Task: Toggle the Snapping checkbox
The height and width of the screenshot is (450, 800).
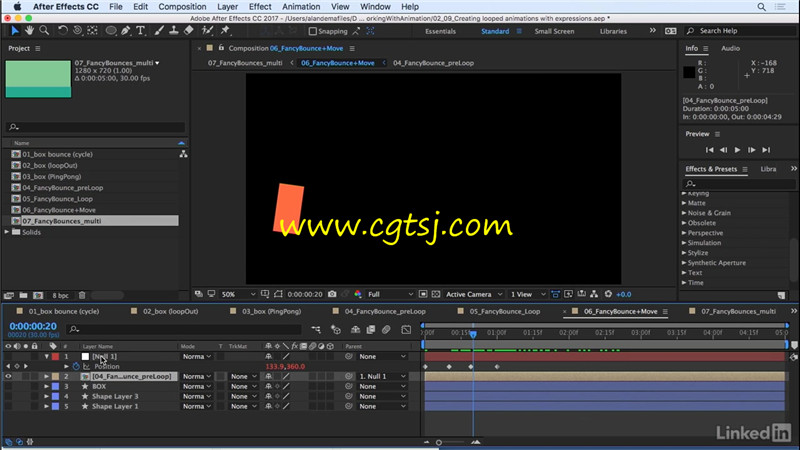Action: click(x=313, y=31)
